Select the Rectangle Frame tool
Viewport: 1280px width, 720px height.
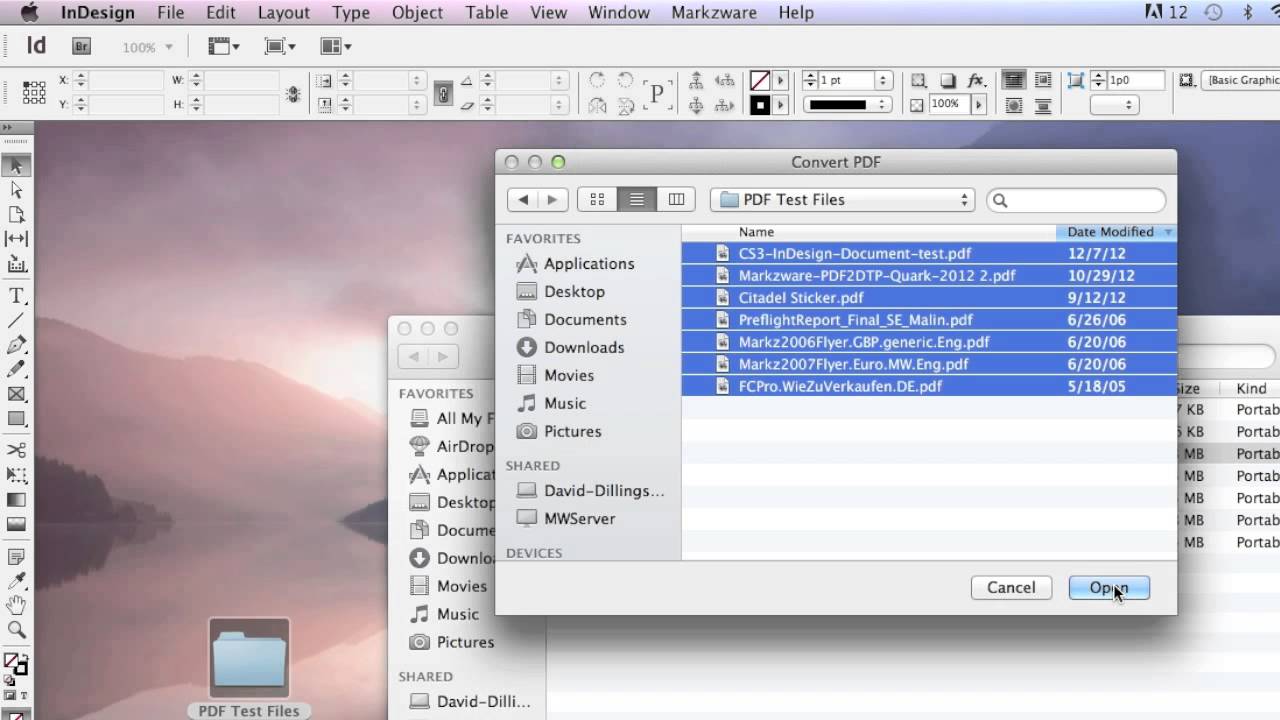coord(16,394)
